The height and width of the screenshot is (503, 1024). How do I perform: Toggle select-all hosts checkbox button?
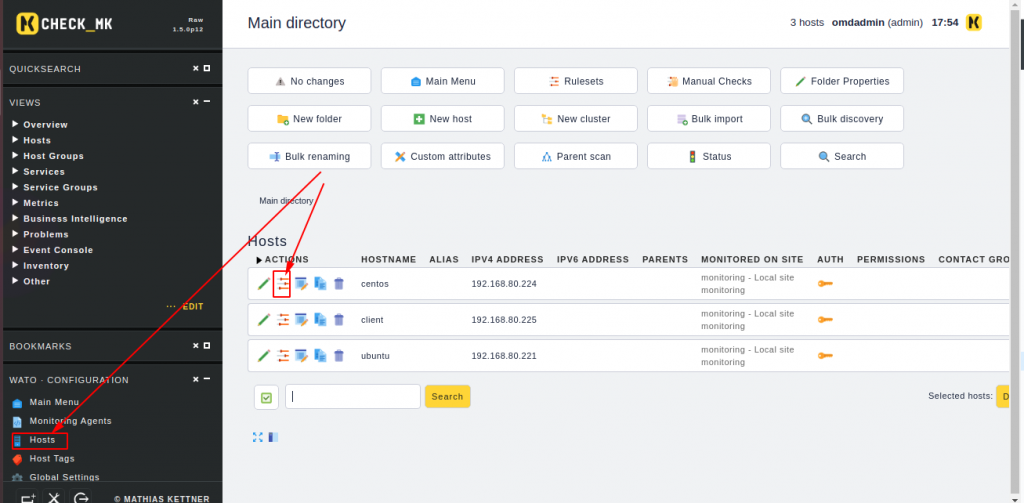[x=266, y=397]
